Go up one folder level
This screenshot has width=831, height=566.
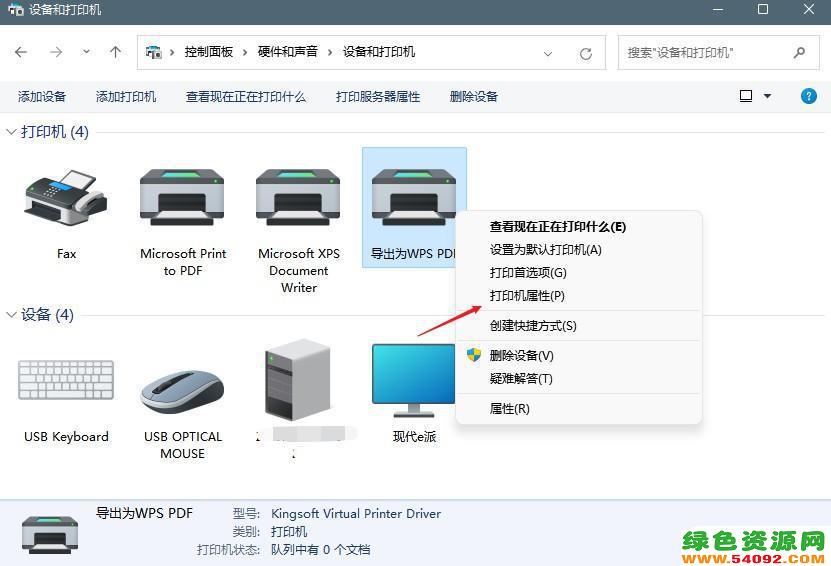tap(116, 52)
